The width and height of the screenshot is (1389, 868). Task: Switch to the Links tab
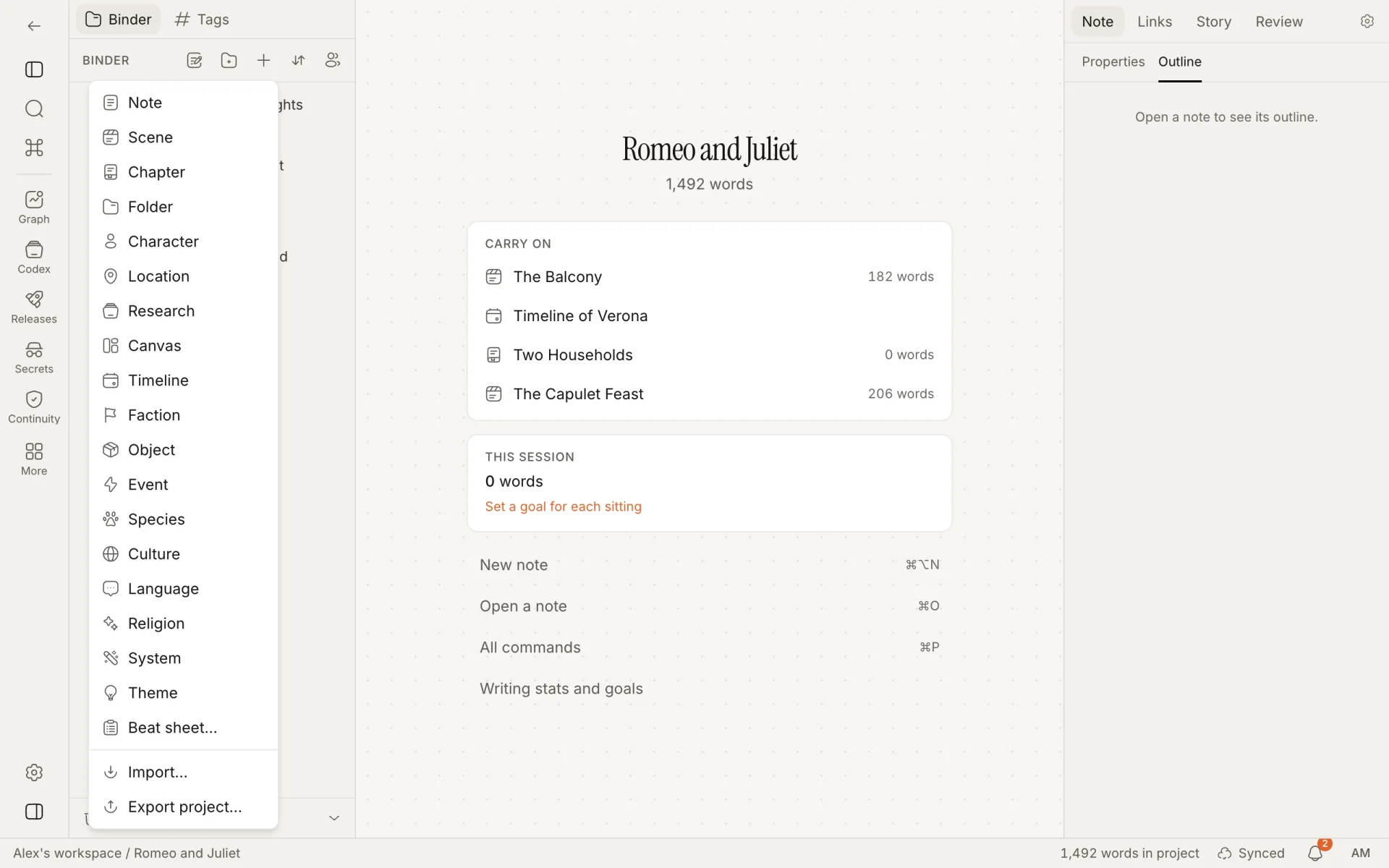point(1154,22)
